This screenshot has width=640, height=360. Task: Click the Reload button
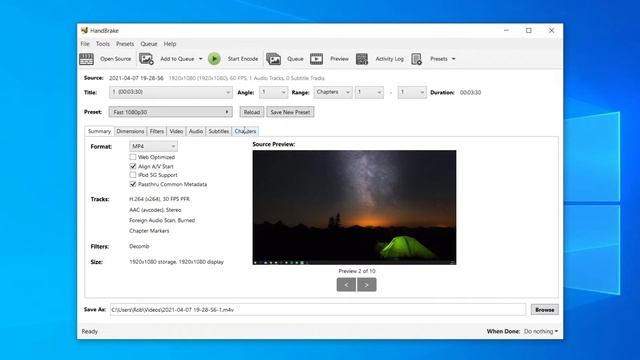point(252,112)
